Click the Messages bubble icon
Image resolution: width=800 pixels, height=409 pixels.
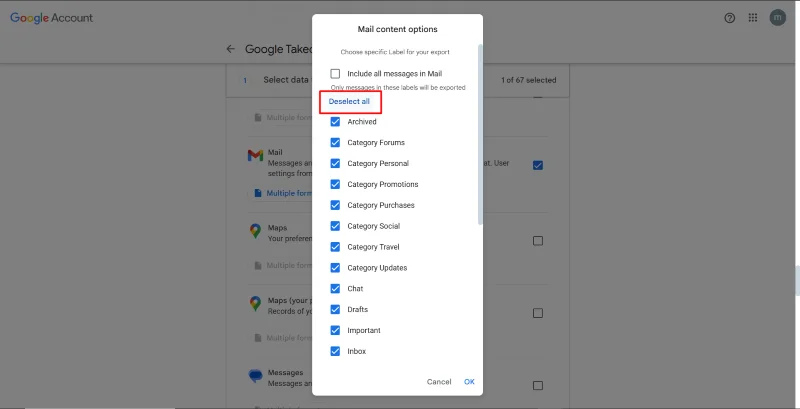(255, 376)
